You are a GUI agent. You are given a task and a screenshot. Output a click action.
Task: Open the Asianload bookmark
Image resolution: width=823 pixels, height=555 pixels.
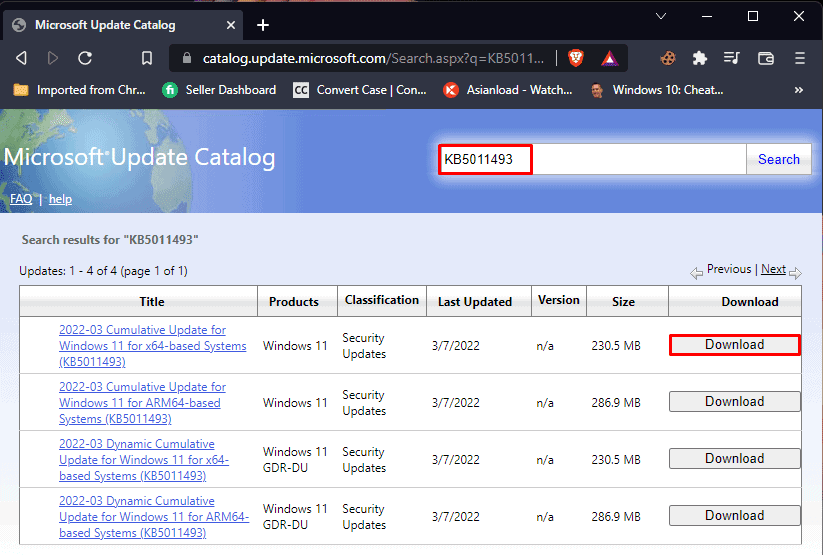(508, 90)
